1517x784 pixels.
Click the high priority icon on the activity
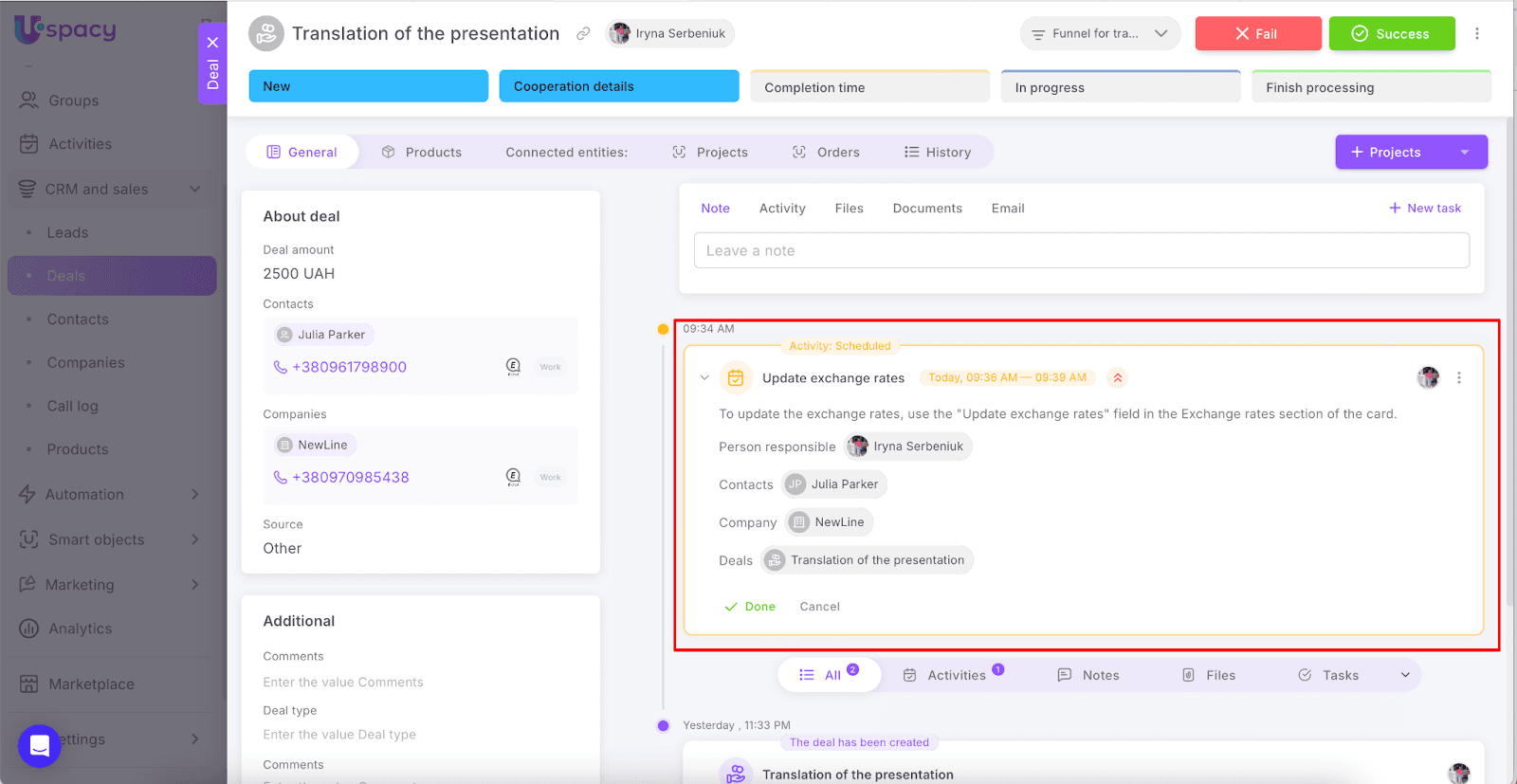pyautogui.click(x=1118, y=377)
